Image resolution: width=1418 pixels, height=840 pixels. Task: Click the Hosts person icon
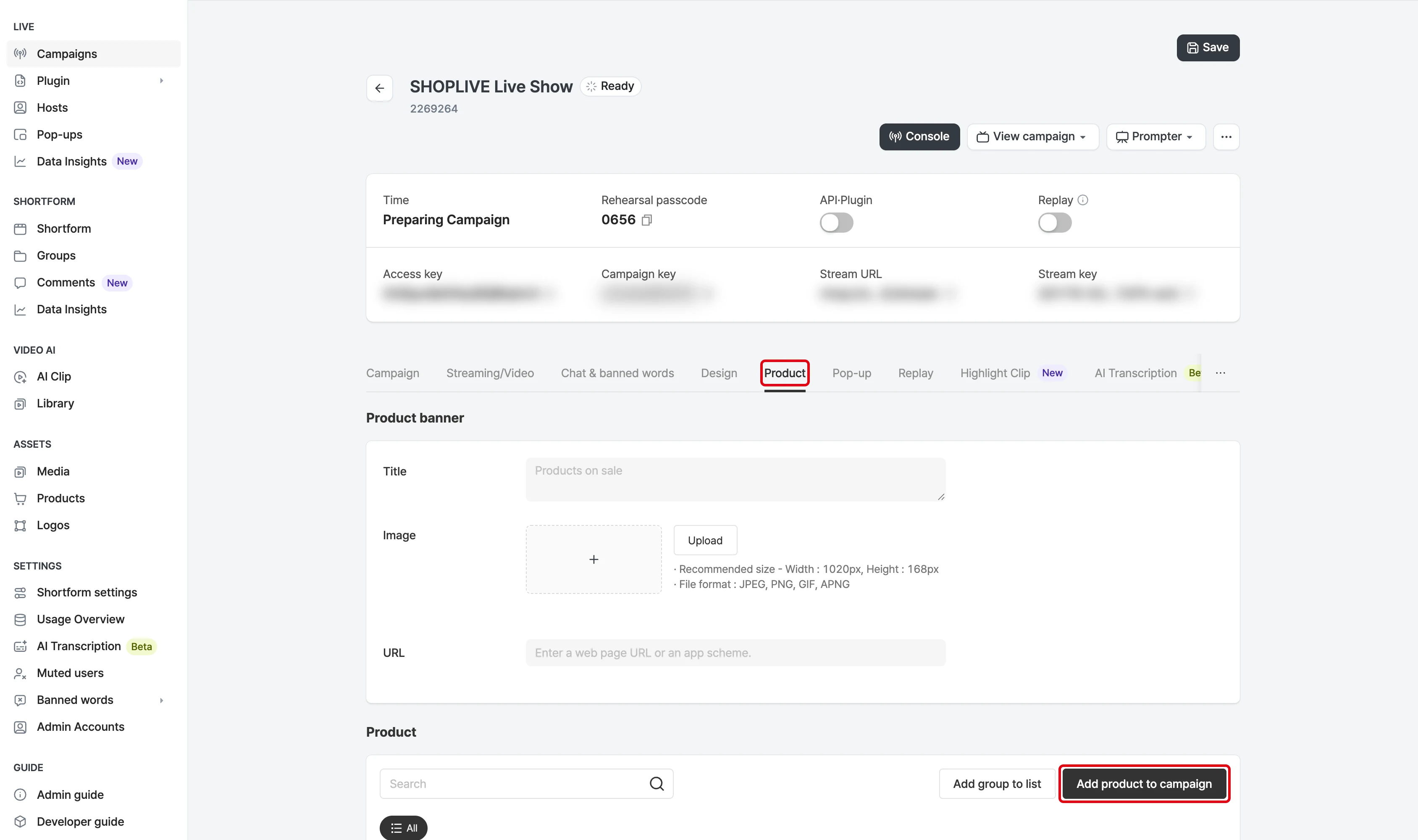(21, 108)
